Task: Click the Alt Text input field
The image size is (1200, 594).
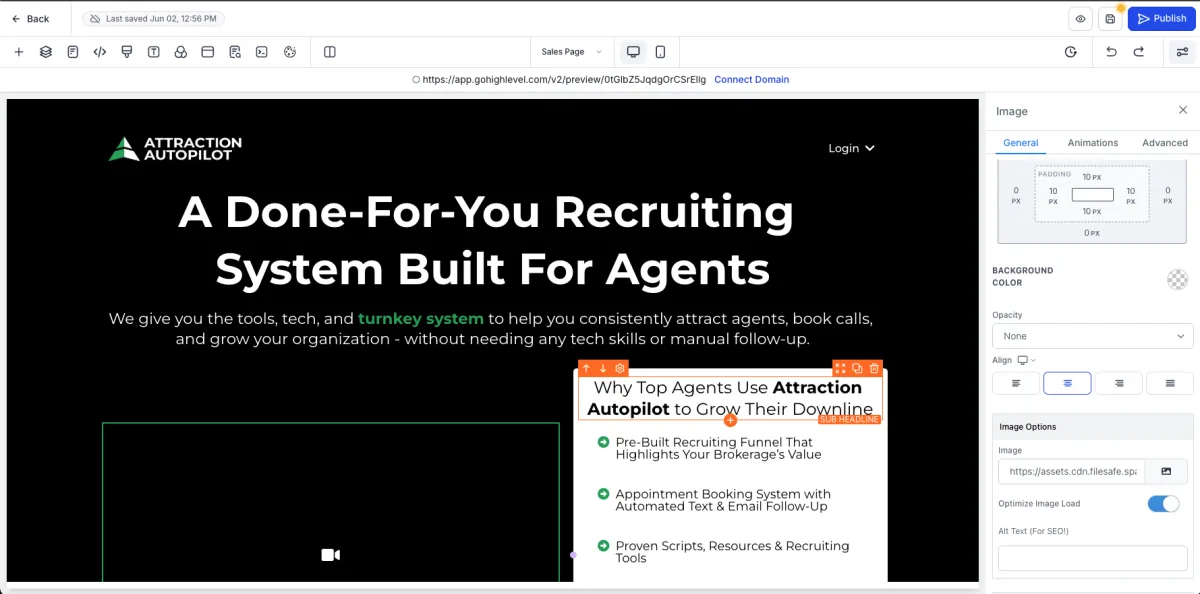Action: tap(1093, 558)
